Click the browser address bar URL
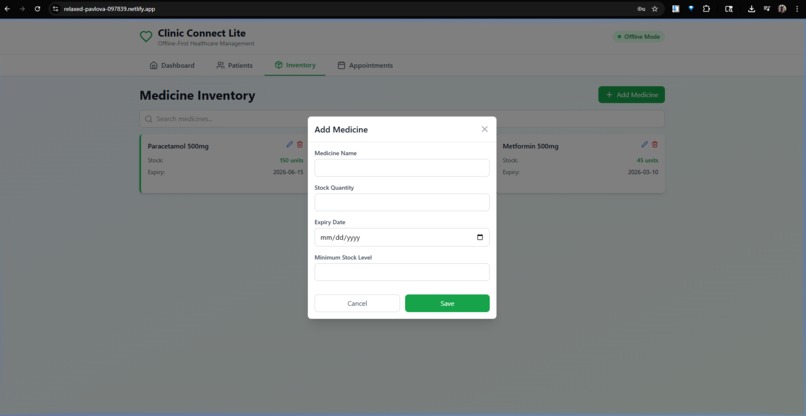The image size is (806, 416). pos(109,9)
